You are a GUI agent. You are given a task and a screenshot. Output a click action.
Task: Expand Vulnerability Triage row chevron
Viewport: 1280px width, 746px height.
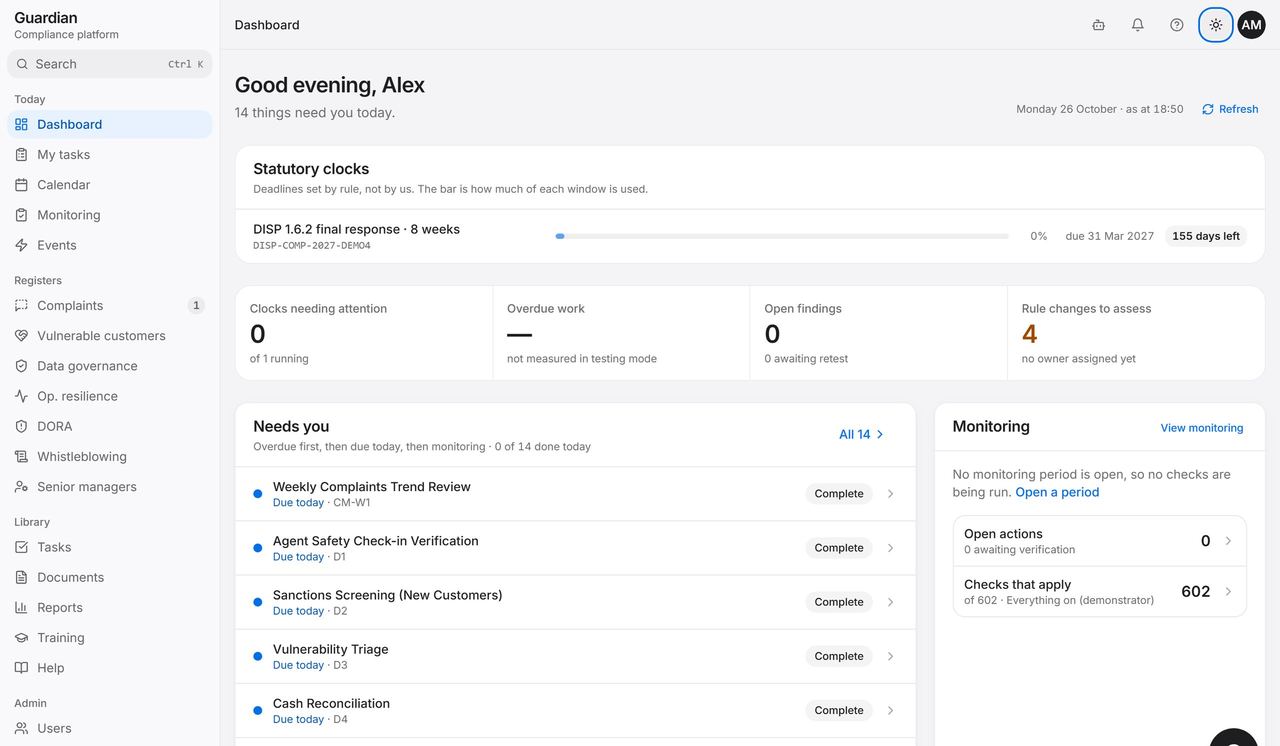(890, 656)
